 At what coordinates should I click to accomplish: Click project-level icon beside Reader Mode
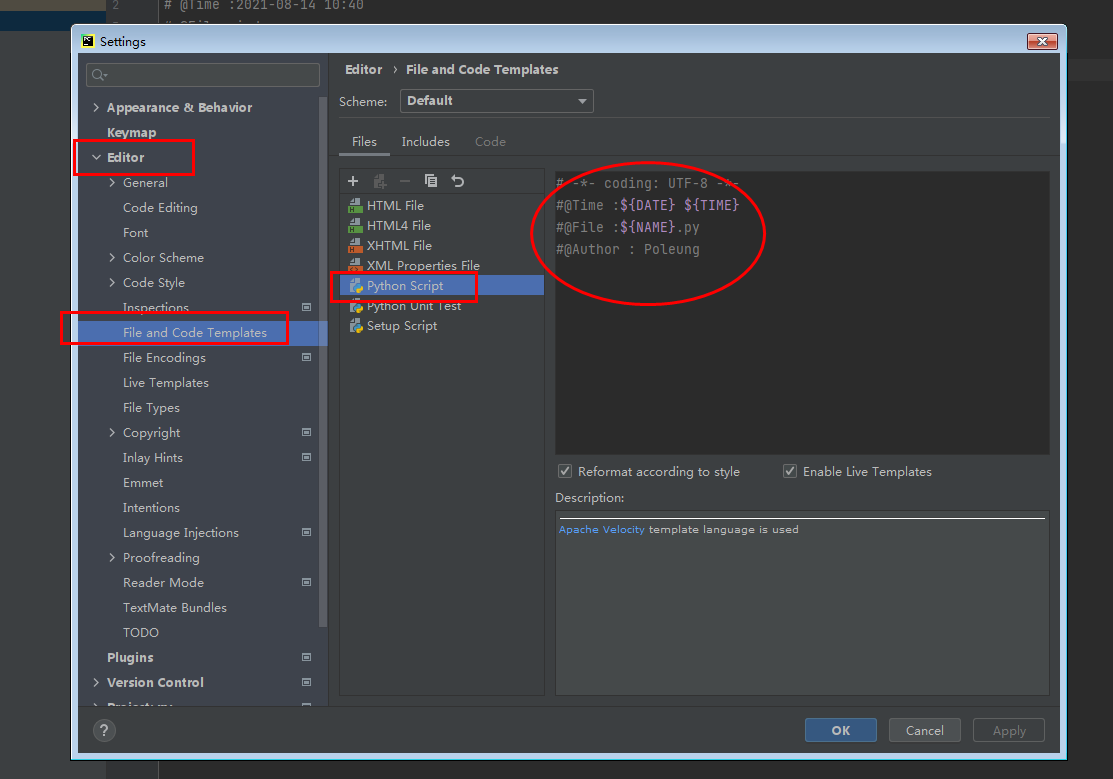pos(307,582)
